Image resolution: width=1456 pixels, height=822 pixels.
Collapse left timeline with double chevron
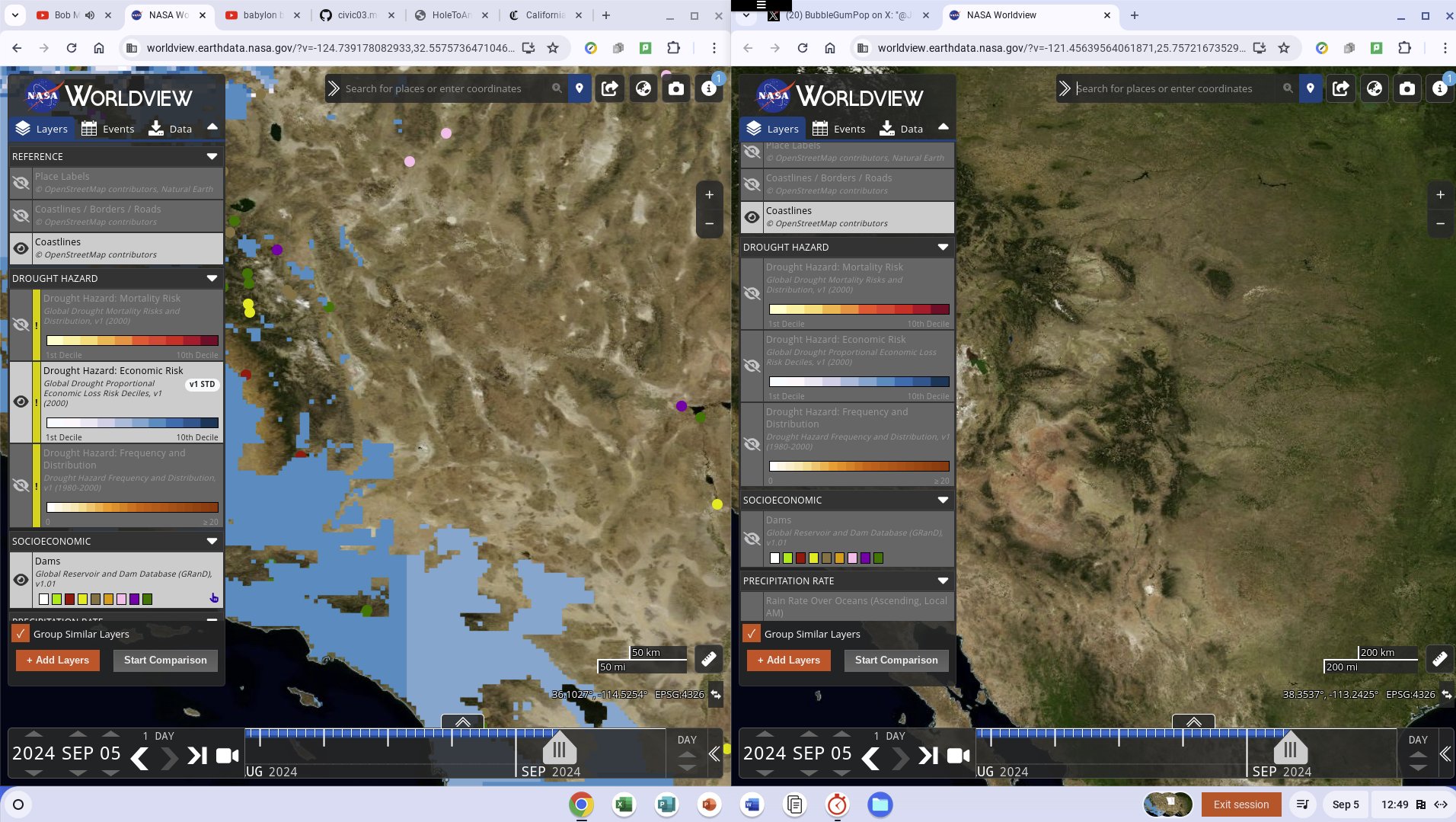coord(714,754)
